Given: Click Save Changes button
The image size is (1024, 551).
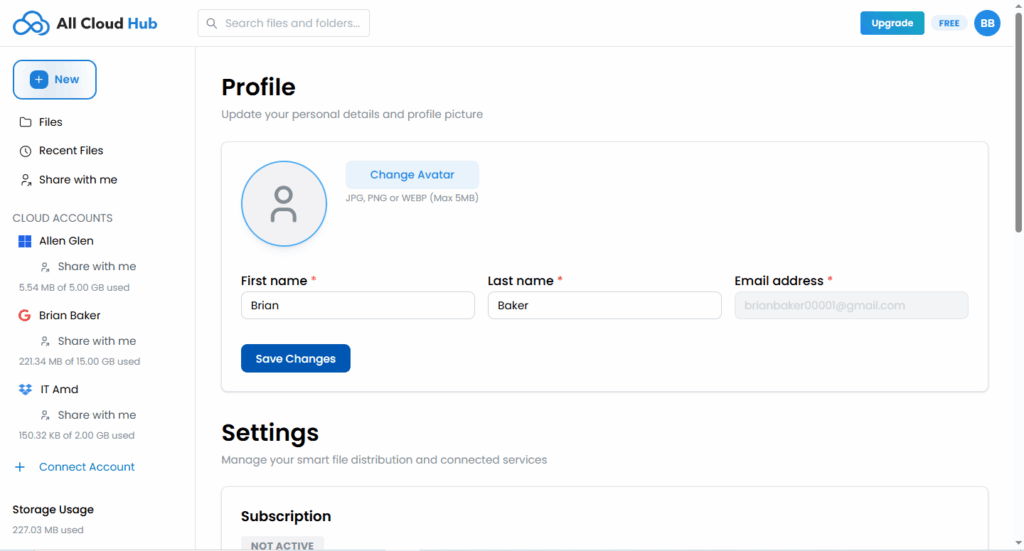Looking at the screenshot, I should [295, 358].
